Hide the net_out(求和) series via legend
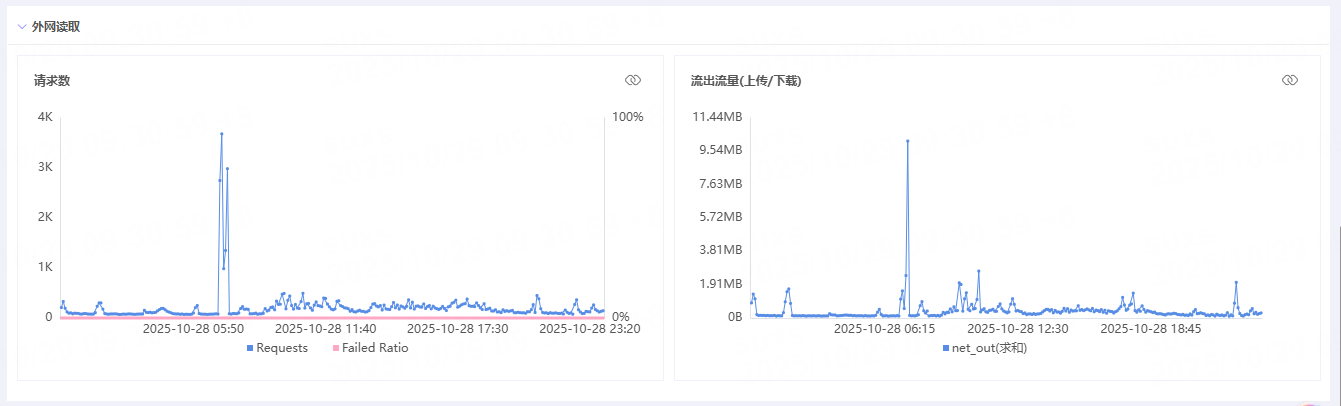The image size is (1341, 406). (989, 348)
